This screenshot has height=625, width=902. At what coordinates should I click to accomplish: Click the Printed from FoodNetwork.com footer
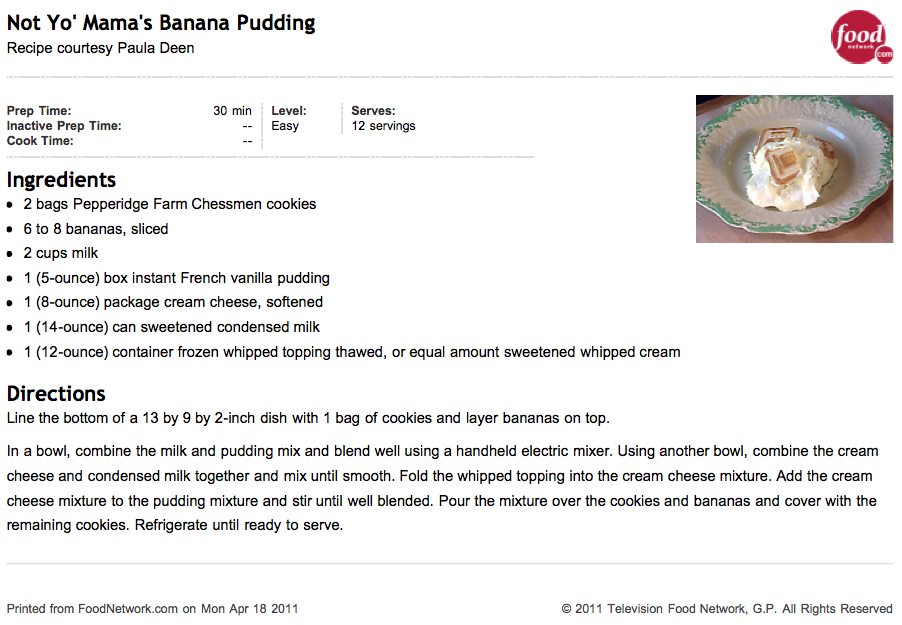(152, 609)
